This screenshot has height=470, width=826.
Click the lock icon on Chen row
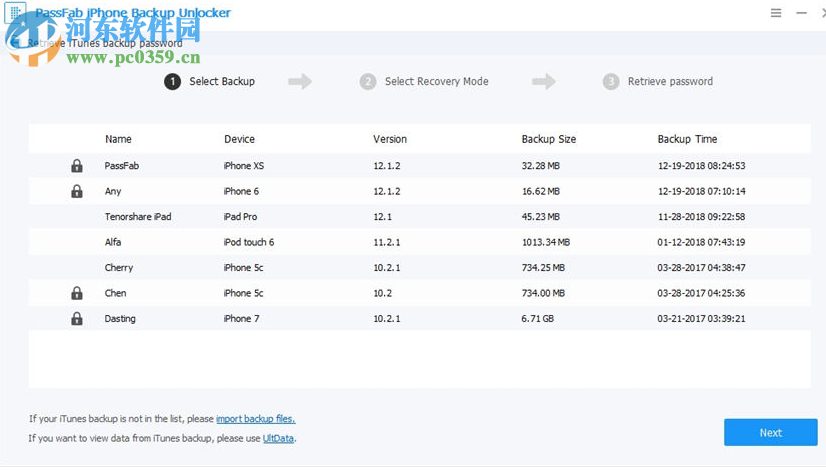77,293
